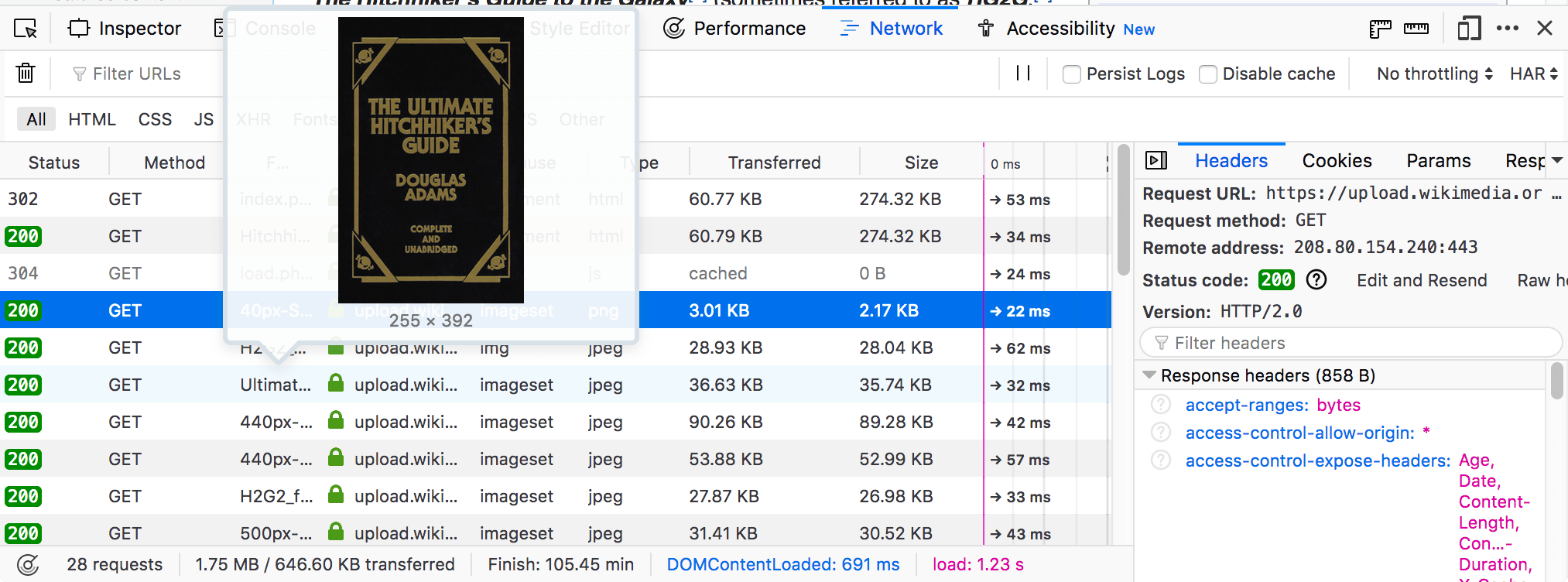1568x582 pixels.
Task: Show more detail tabs dropdown
Action: pyautogui.click(x=1557, y=160)
